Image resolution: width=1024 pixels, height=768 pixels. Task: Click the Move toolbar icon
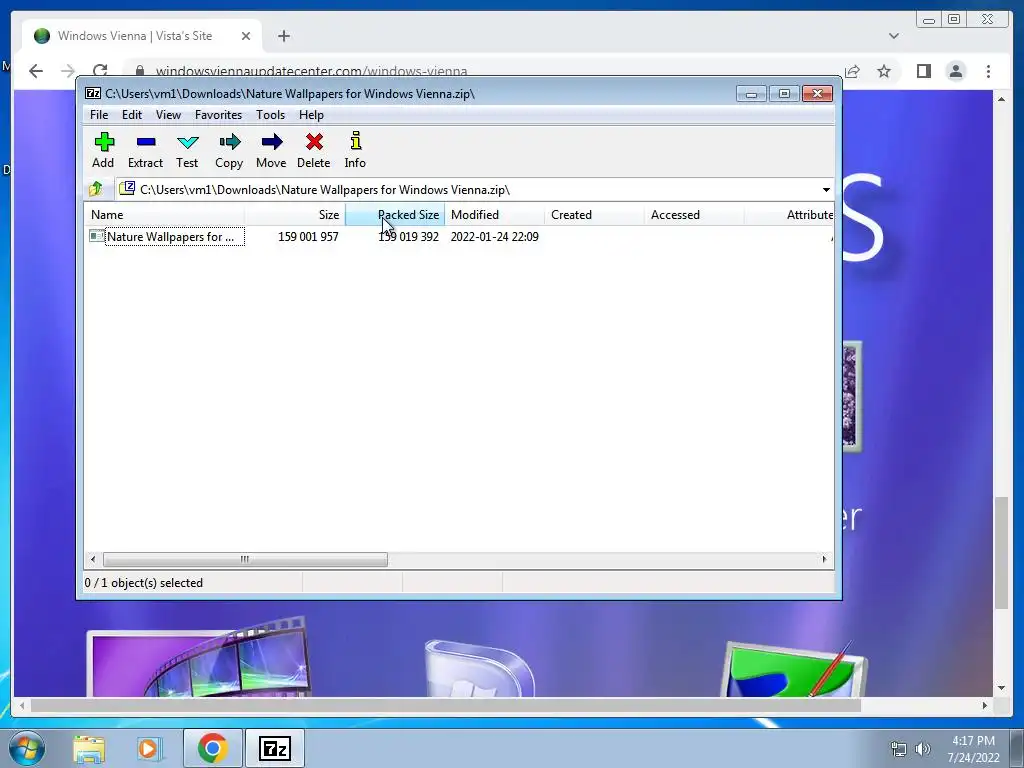[271, 151]
